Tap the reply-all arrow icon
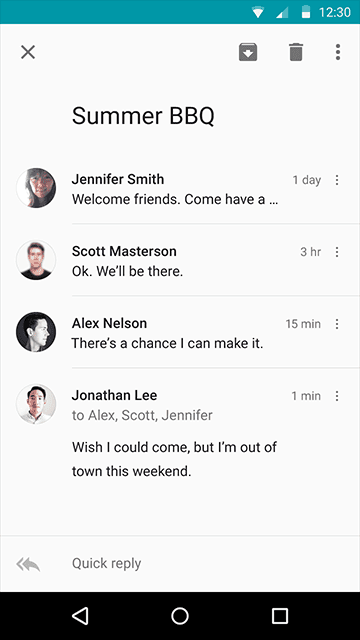 pos(28,564)
